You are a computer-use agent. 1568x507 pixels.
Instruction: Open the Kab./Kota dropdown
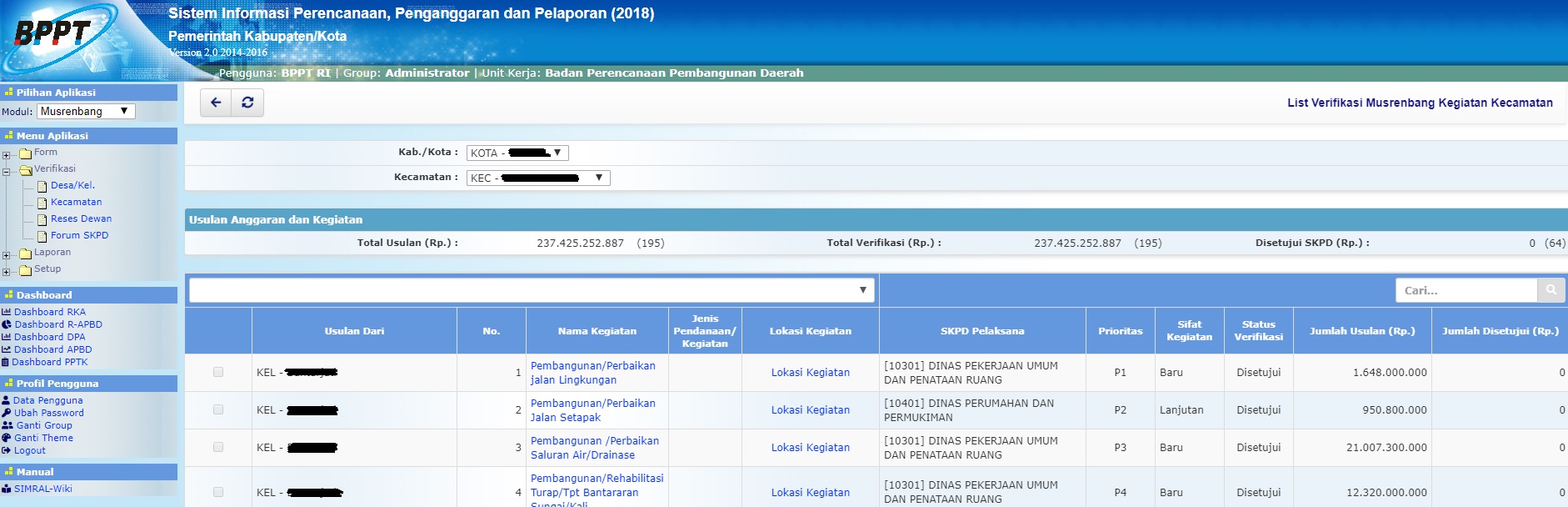517,153
